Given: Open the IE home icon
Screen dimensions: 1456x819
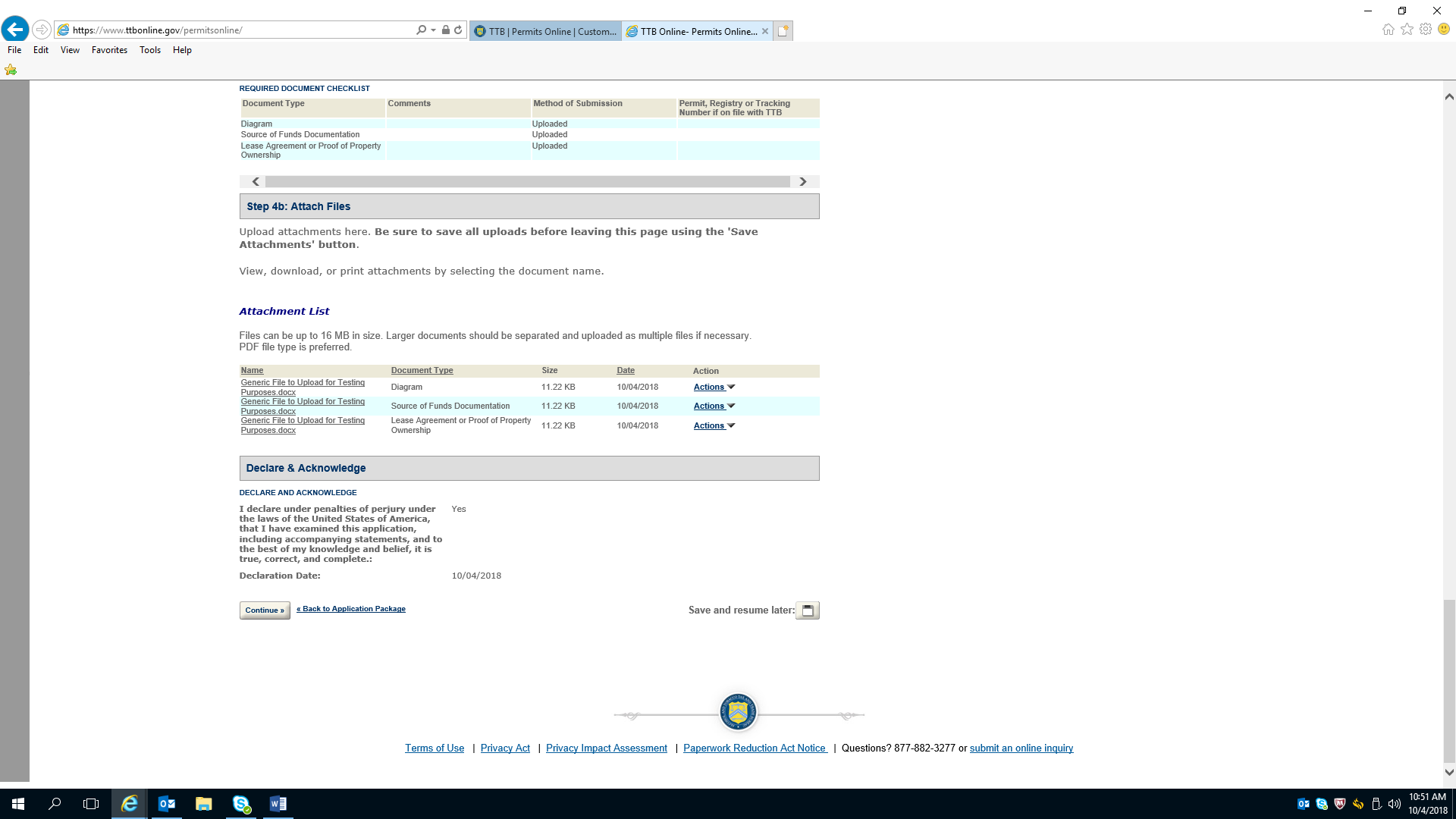Looking at the screenshot, I should (x=1388, y=30).
